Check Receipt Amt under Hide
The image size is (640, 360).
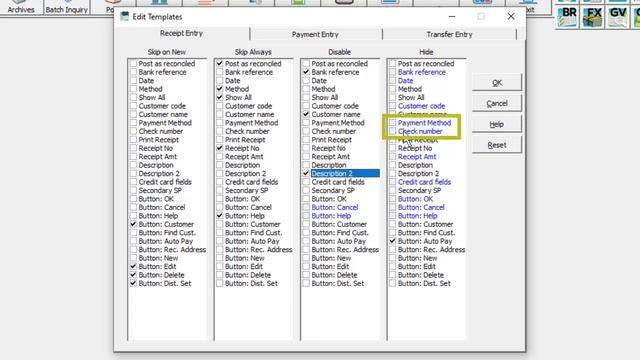point(393,157)
